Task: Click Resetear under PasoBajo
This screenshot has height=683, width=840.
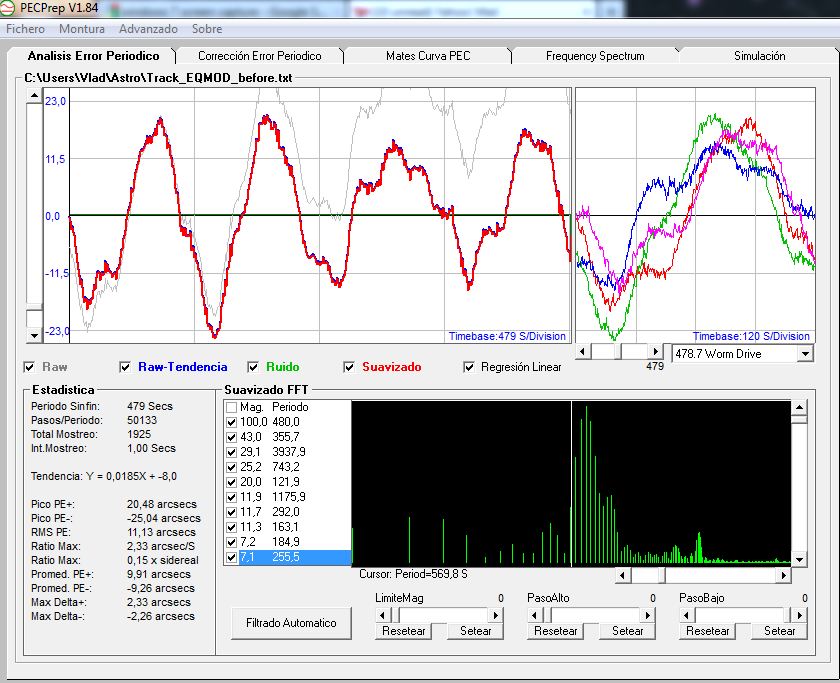Action: pos(708,631)
